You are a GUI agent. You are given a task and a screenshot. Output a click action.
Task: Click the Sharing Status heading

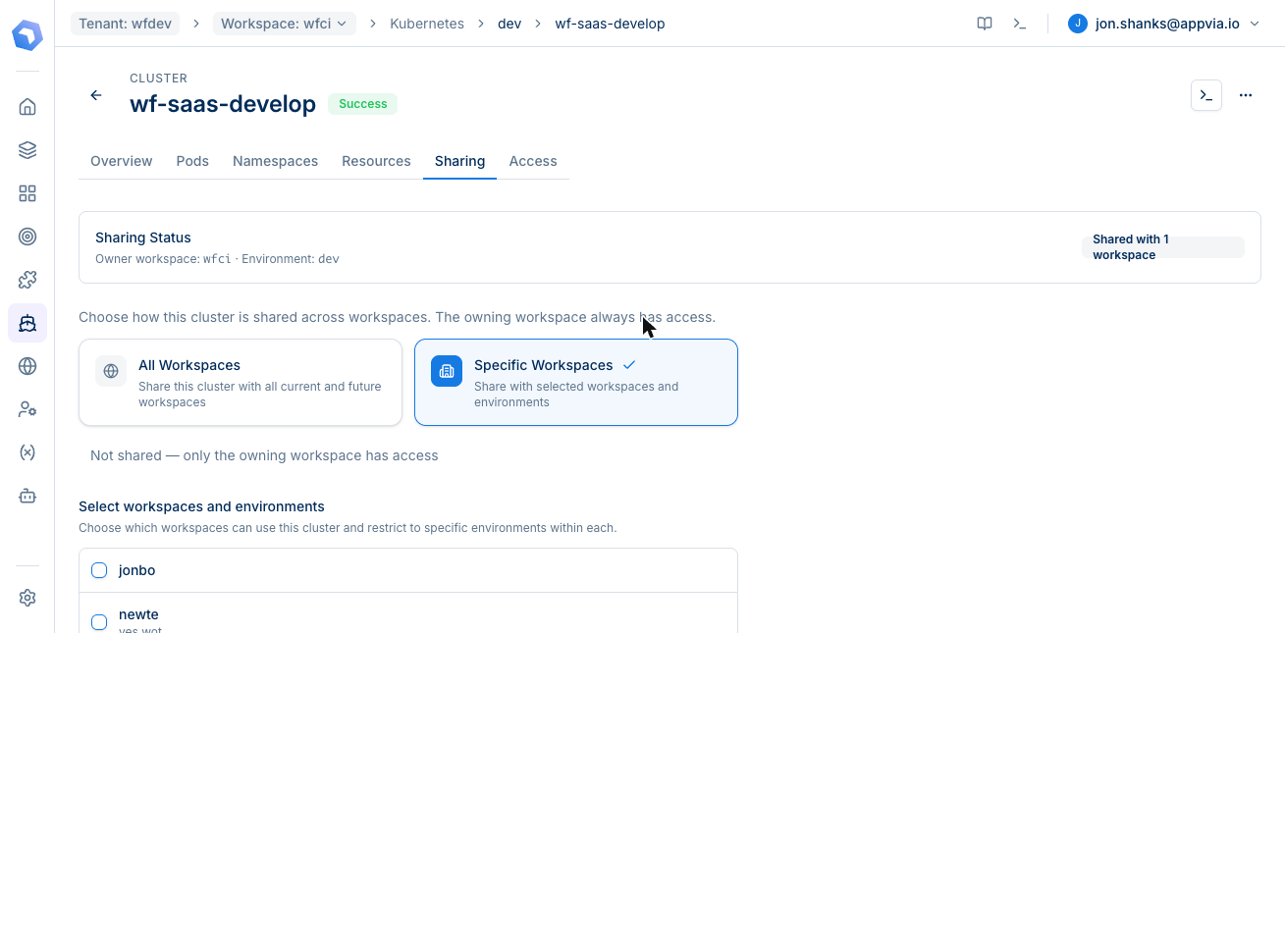point(143,238)
